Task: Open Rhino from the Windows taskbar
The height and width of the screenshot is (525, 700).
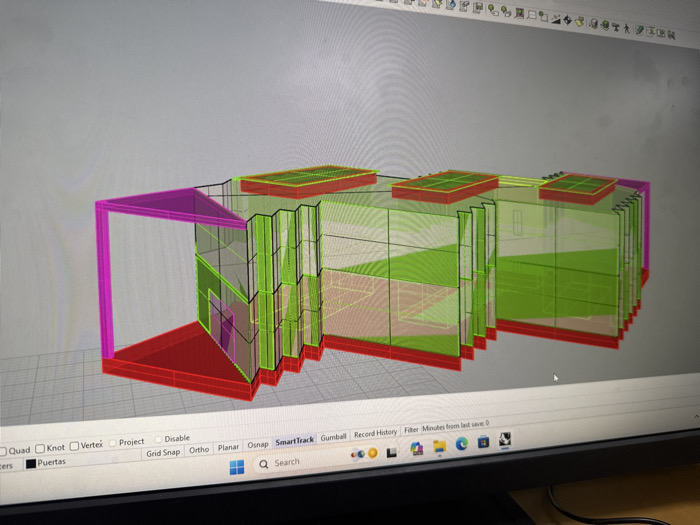Action: point(505,439)
